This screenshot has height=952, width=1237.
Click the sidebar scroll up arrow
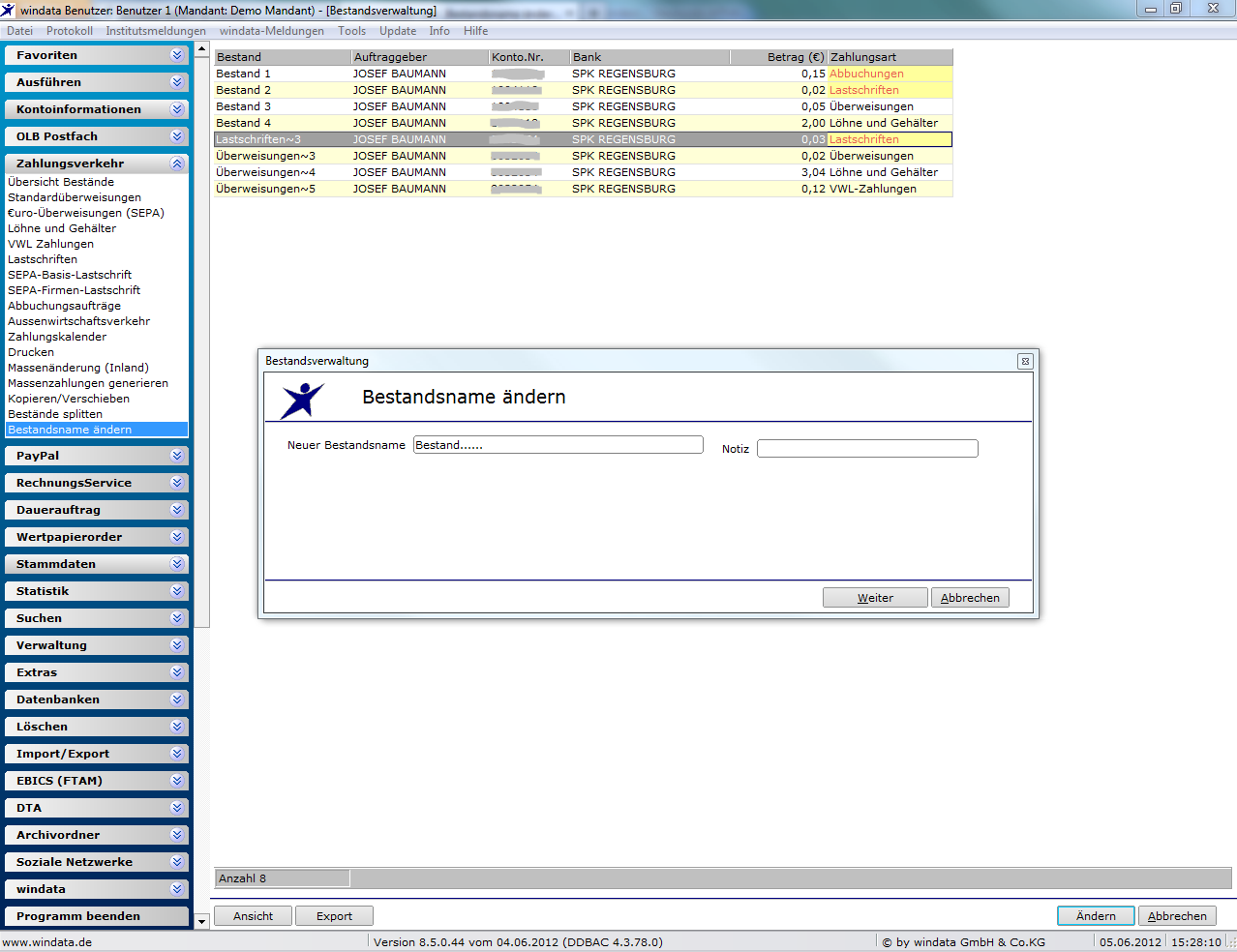pos(201,48)
